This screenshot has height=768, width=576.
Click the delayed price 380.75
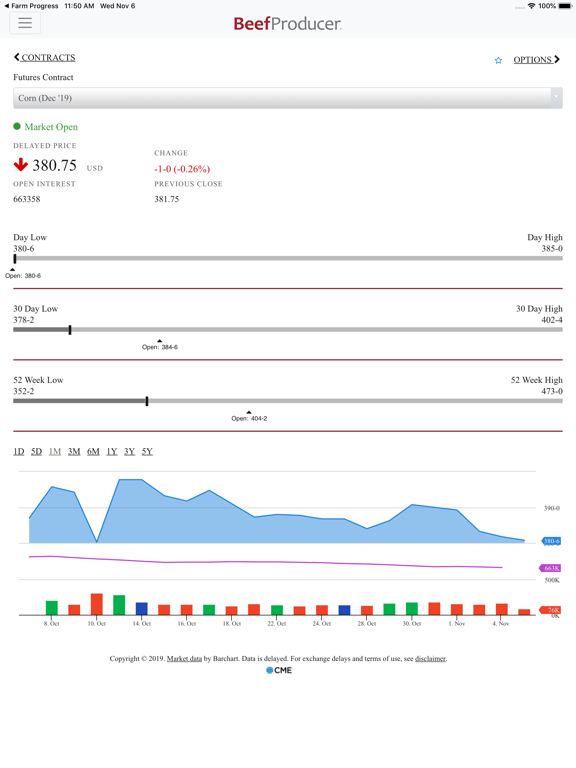click(54, 165)
